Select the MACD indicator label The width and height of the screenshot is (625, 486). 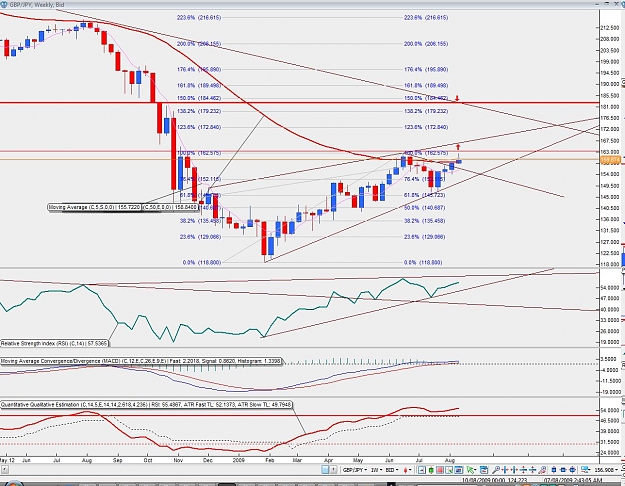(141, 361)
